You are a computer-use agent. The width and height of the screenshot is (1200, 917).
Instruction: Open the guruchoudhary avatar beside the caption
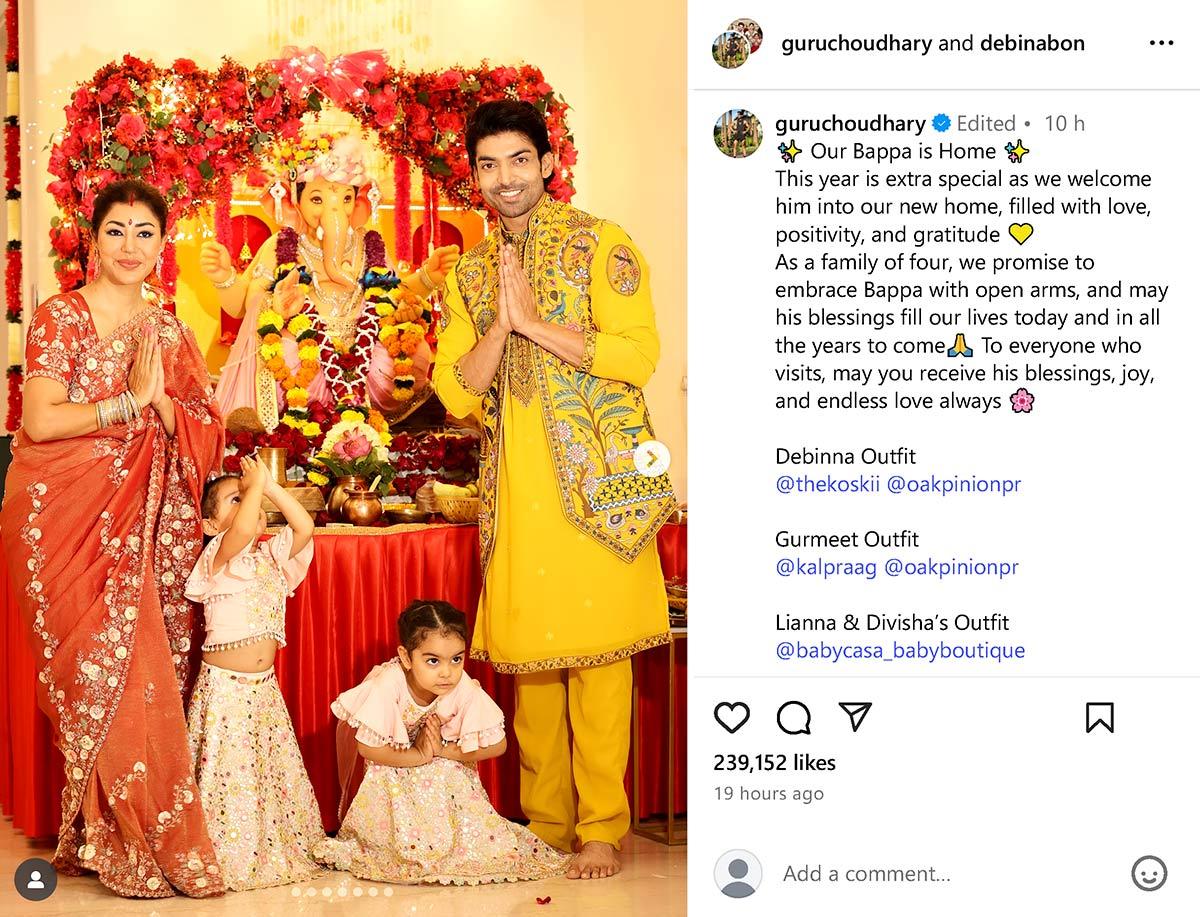click(738, 134)
